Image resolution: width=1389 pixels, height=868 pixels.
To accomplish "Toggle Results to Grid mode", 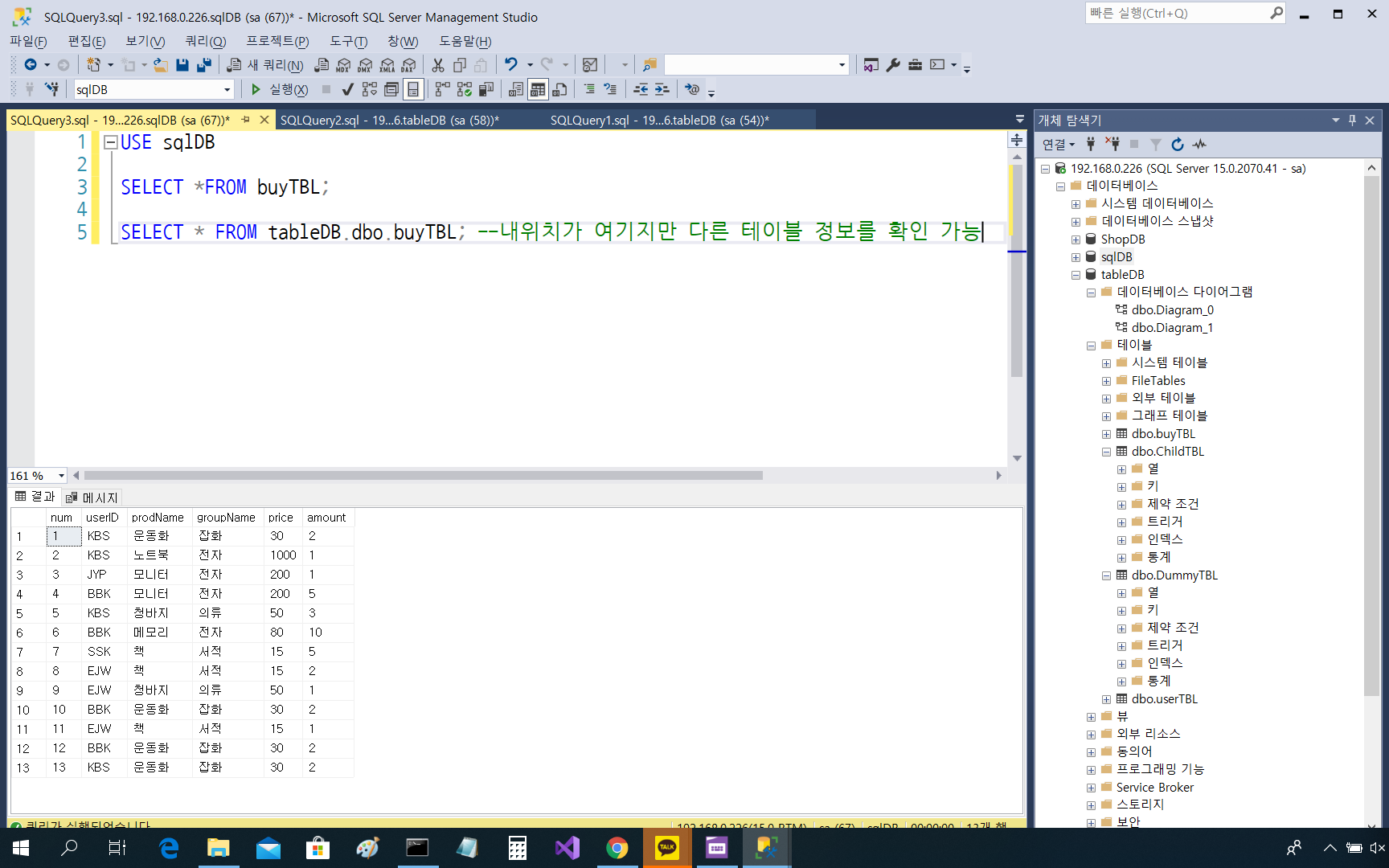I will coord(538,89).
